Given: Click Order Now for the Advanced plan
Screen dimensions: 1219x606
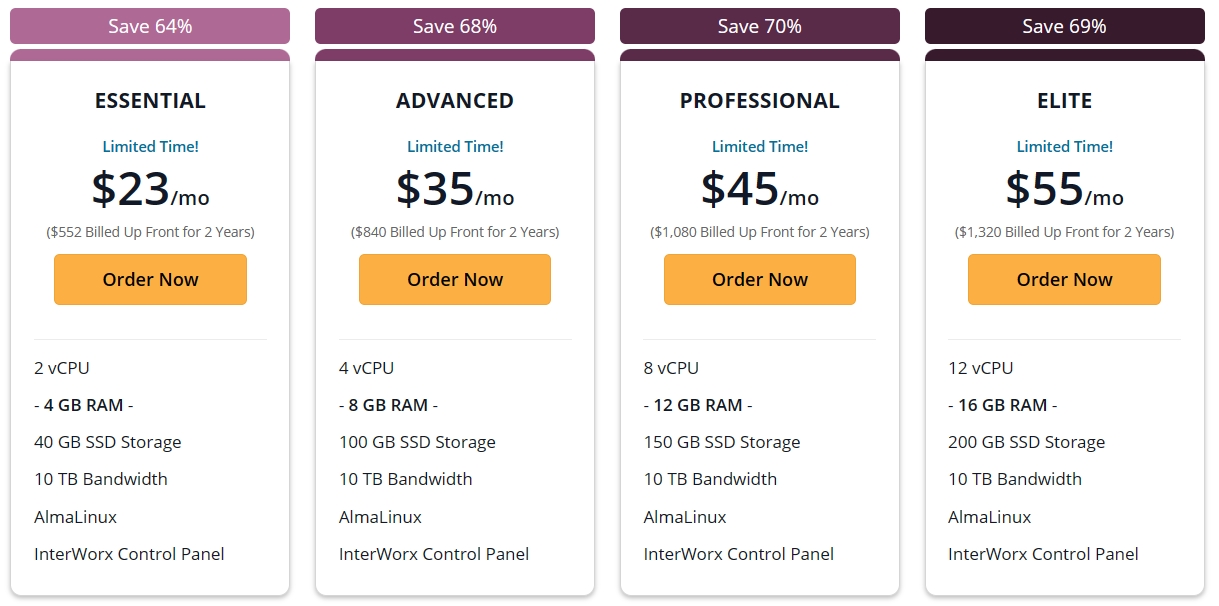Looking at the screenshot, I should point(455,280).
